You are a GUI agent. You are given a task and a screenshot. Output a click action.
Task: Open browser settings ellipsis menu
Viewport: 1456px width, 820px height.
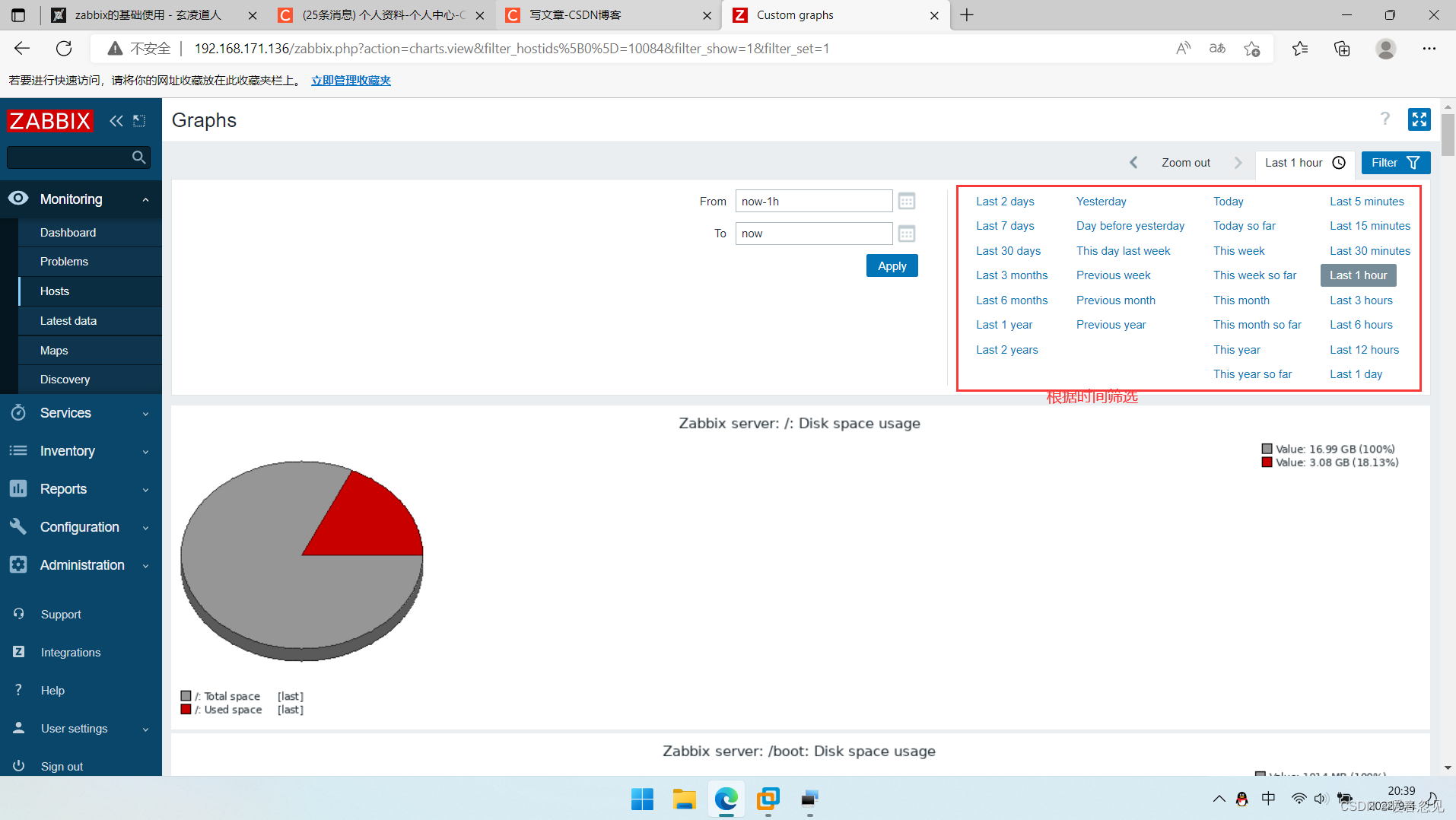pyautogui.click(x=1429, y=49)
